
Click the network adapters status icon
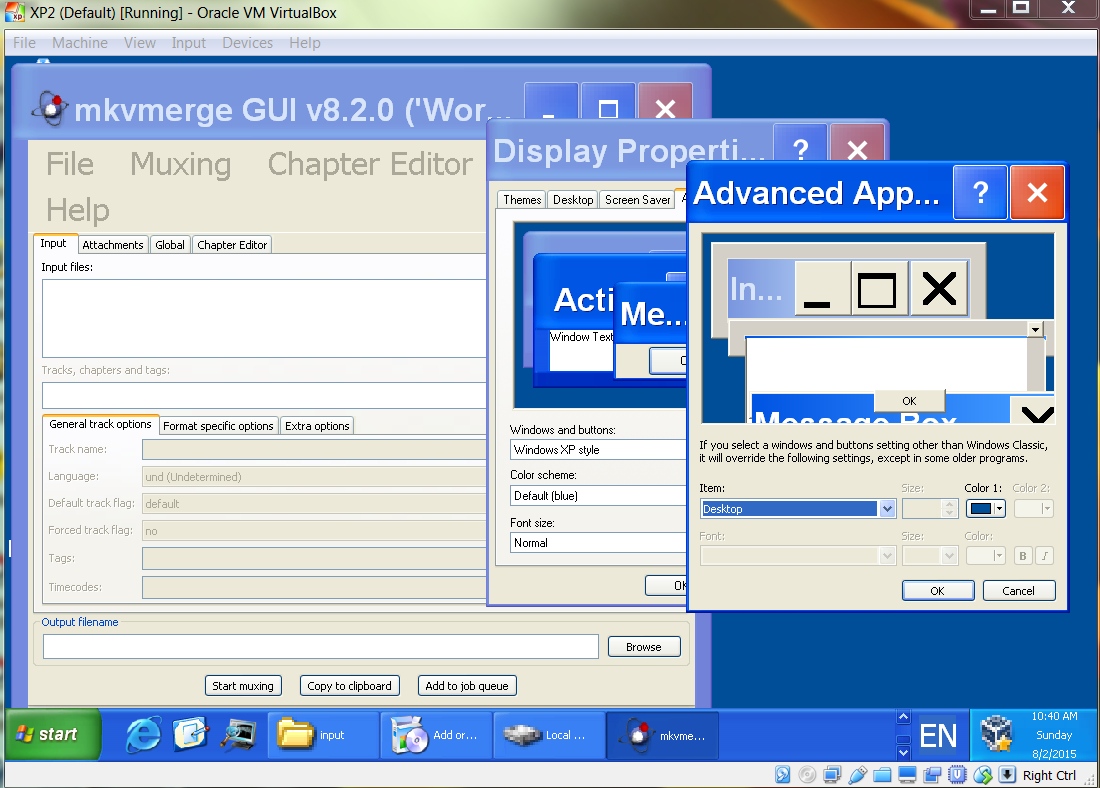pyautogui.click(x=832, y=775)
